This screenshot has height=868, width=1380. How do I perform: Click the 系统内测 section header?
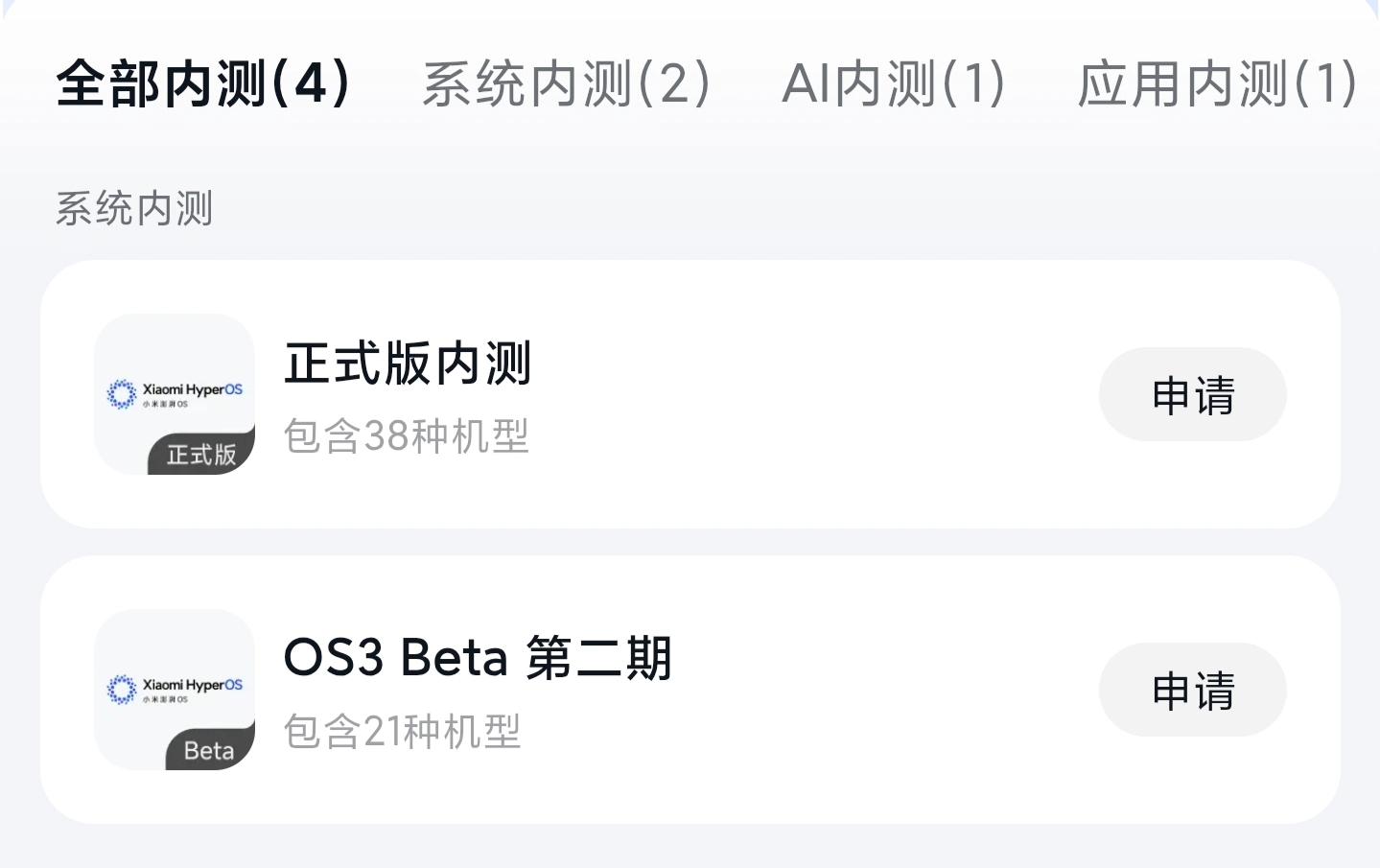(x=134, y=208)
